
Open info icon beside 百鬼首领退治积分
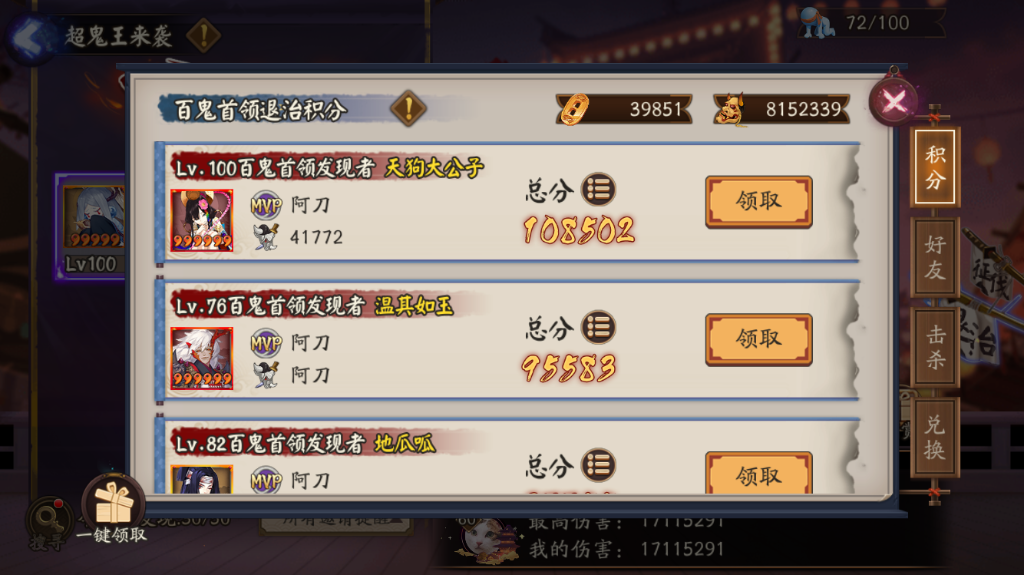click(x=408, y=108)
